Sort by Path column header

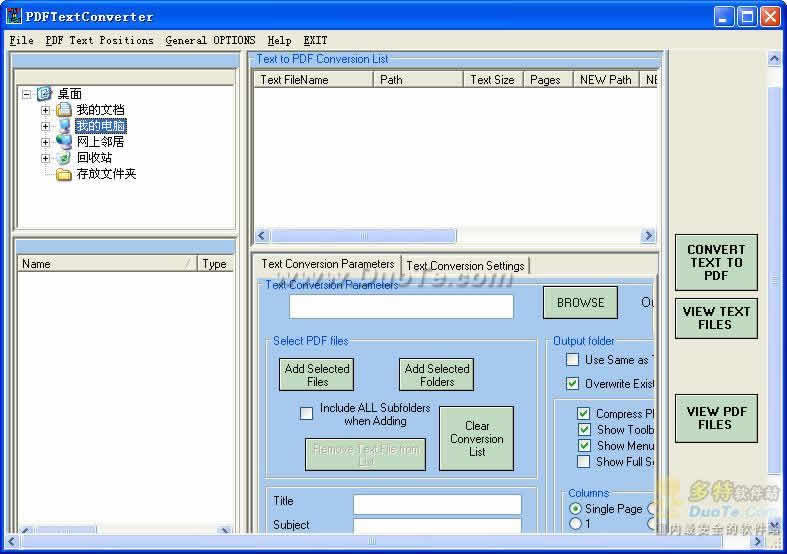click(418, 80)
